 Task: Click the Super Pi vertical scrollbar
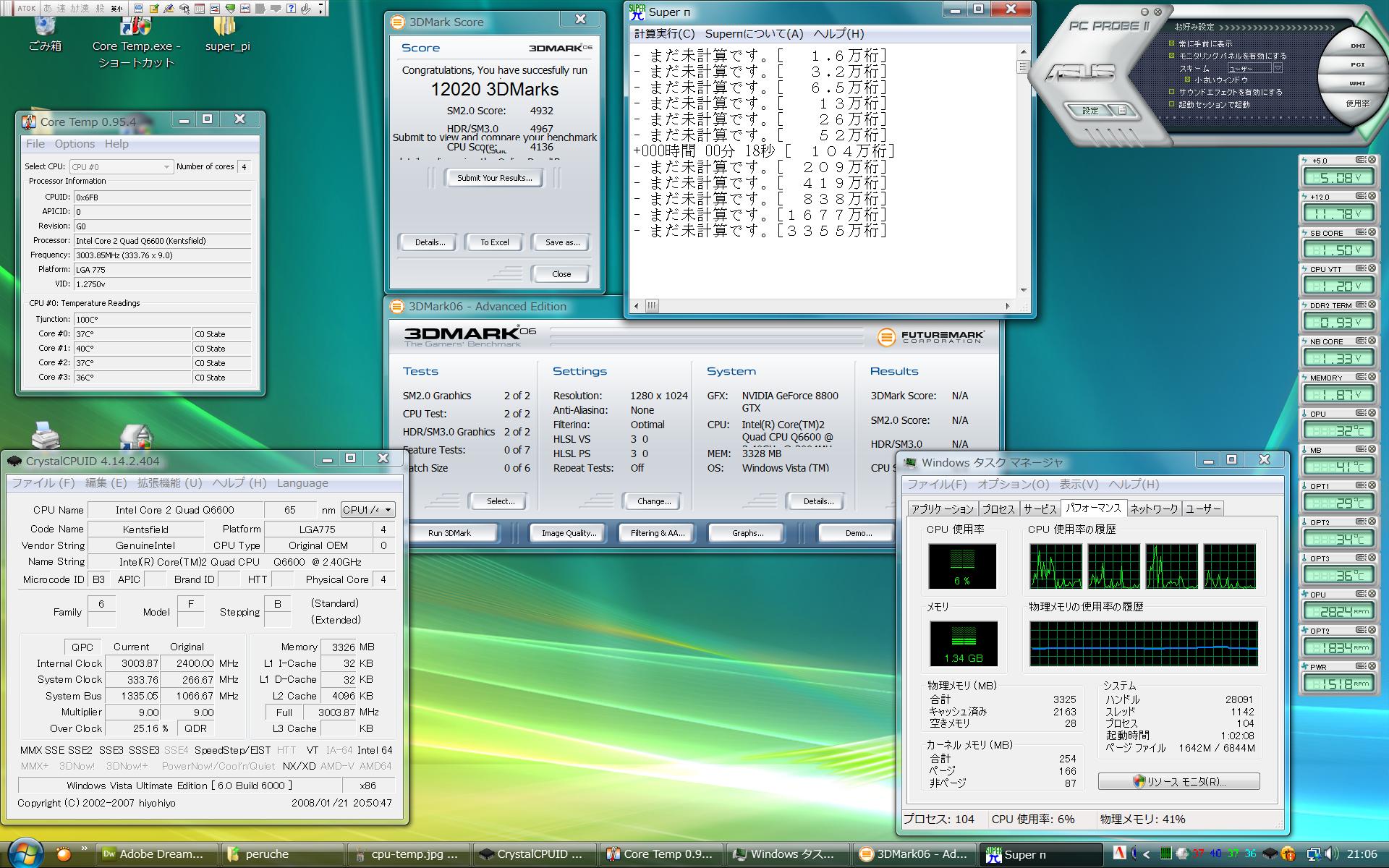tap(1023, 174)
